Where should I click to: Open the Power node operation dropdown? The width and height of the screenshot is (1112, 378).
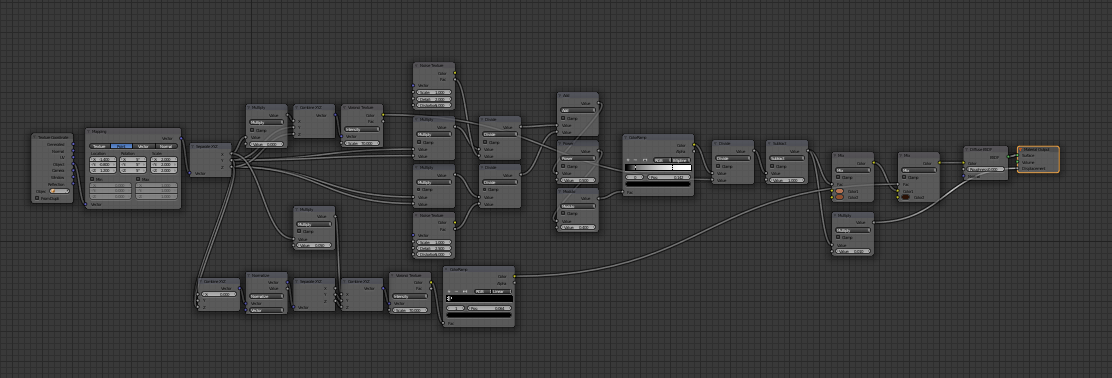[x=578, y=158]
